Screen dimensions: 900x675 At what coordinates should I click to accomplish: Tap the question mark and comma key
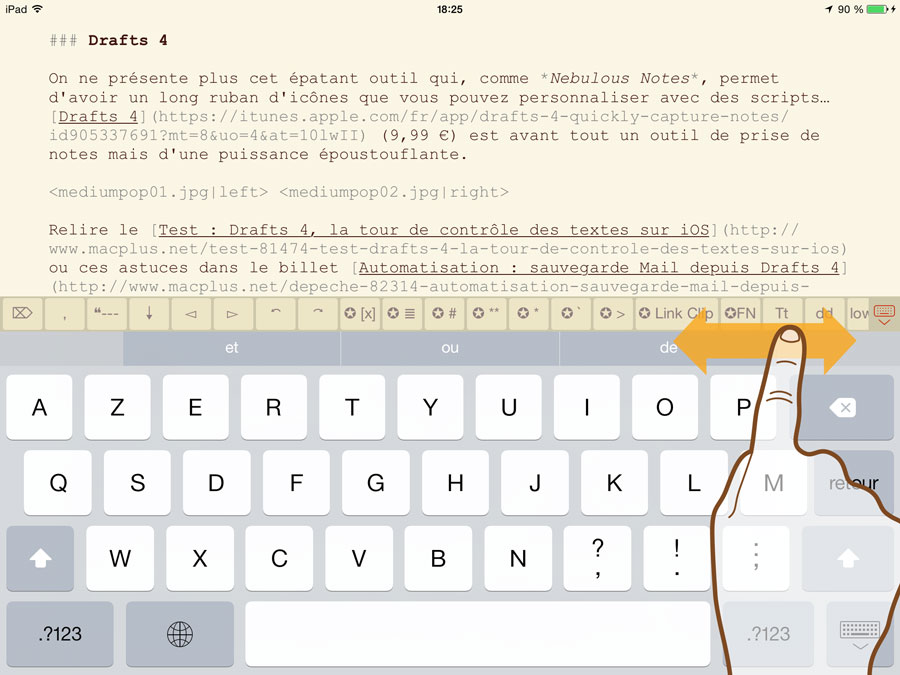coord(597,558)
